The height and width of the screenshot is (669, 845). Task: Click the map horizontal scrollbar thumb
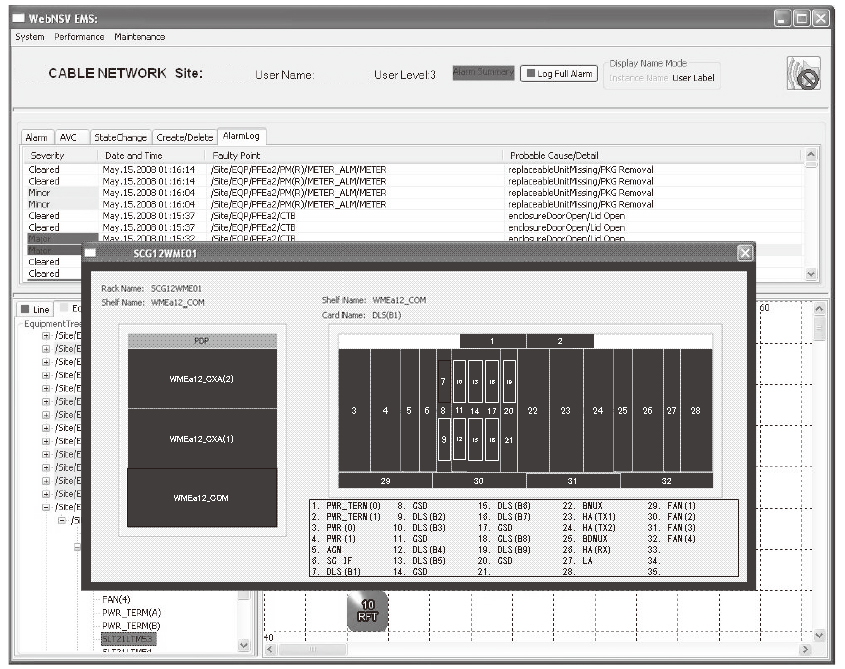[x=312, y=650]
